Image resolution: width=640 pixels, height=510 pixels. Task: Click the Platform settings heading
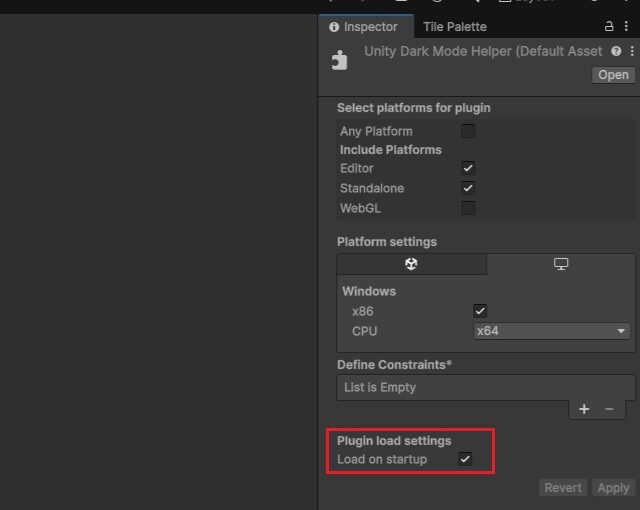pyautogui.click(x=387, y=242)
